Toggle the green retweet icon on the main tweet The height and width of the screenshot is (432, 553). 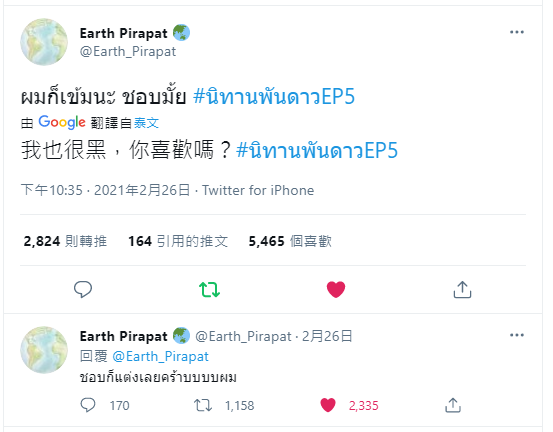pyautogui.click(x=209, y=290)
